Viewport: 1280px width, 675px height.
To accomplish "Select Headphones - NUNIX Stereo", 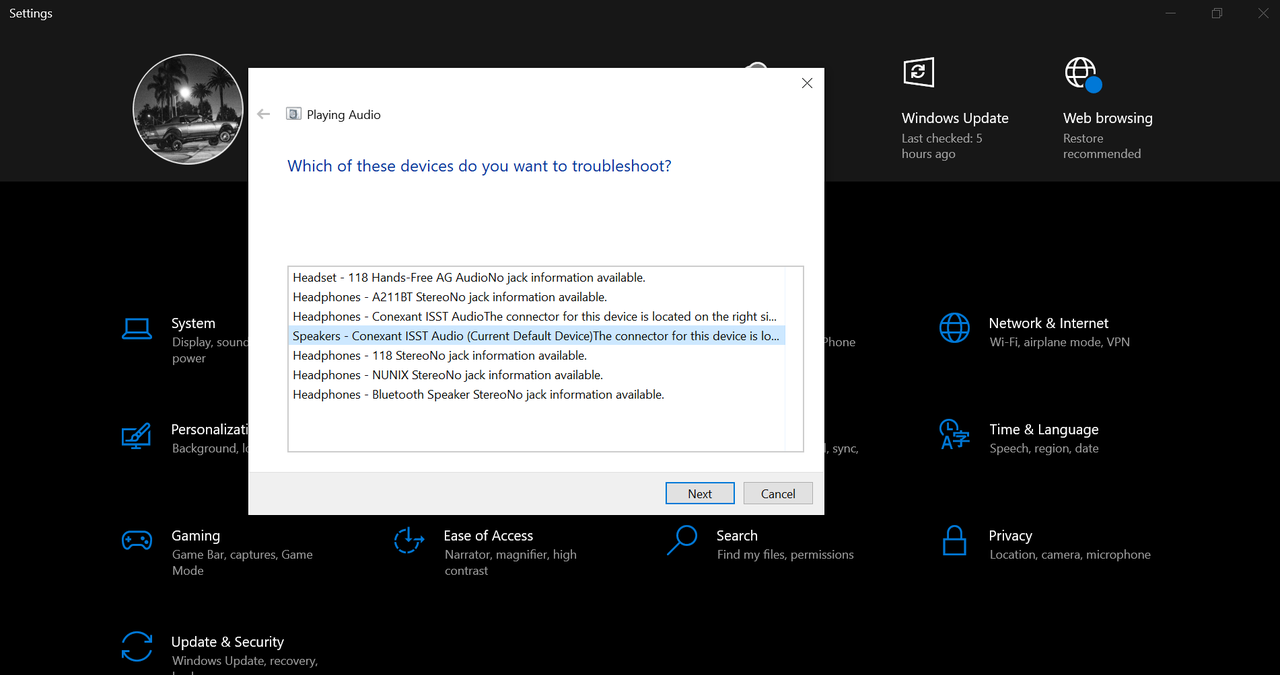I will coord(536,375).
